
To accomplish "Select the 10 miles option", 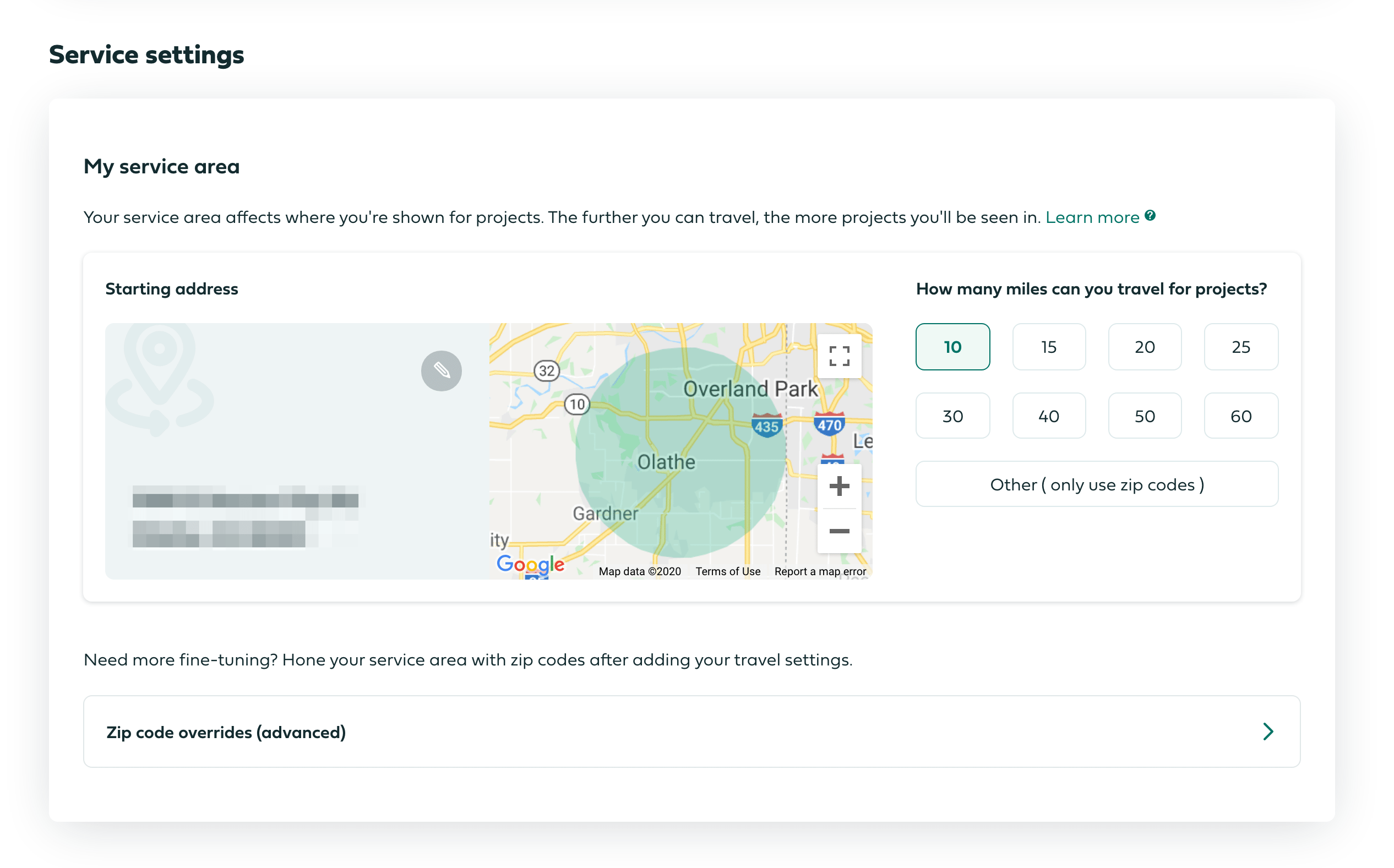I will [952, 347].
